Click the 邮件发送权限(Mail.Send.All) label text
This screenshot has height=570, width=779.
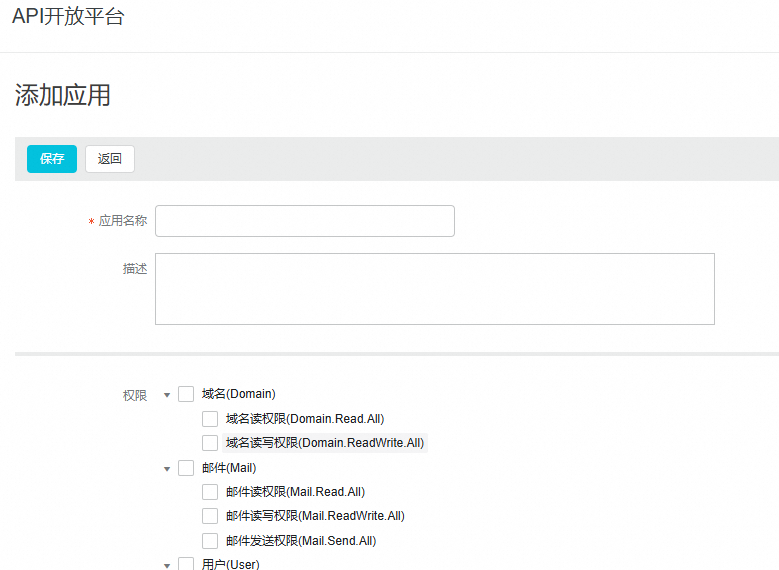300,541
